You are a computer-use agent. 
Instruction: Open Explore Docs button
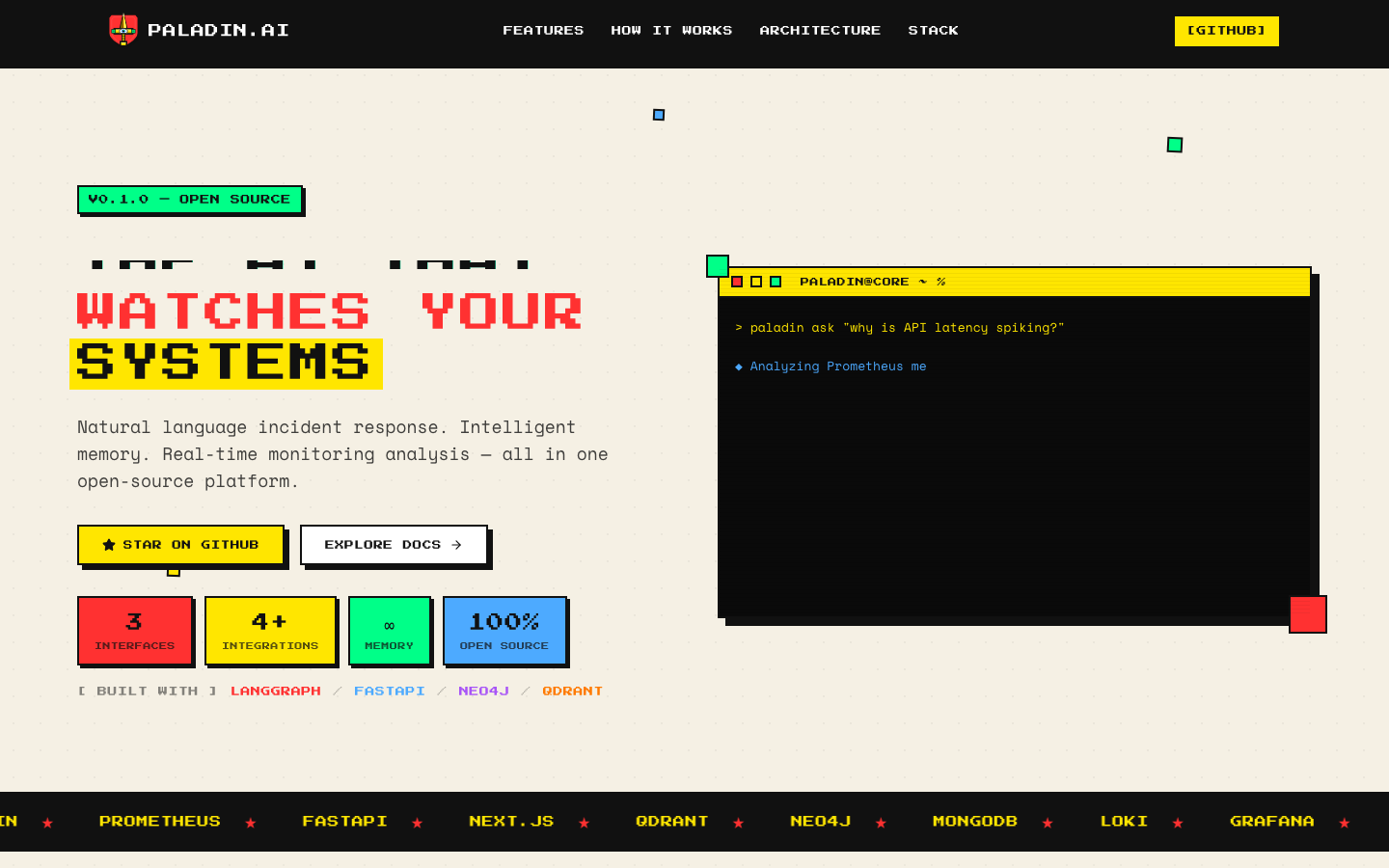coord(394,545)
